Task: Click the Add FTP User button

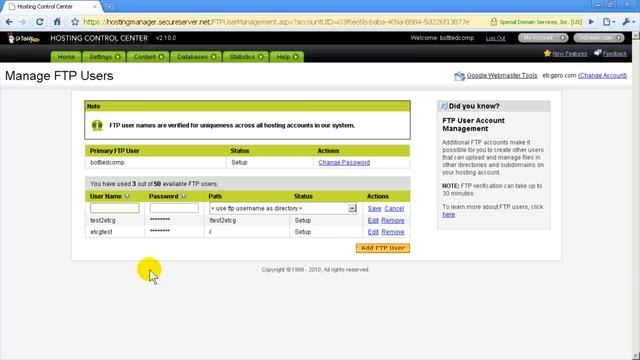Action: click(x=382, y=248)
